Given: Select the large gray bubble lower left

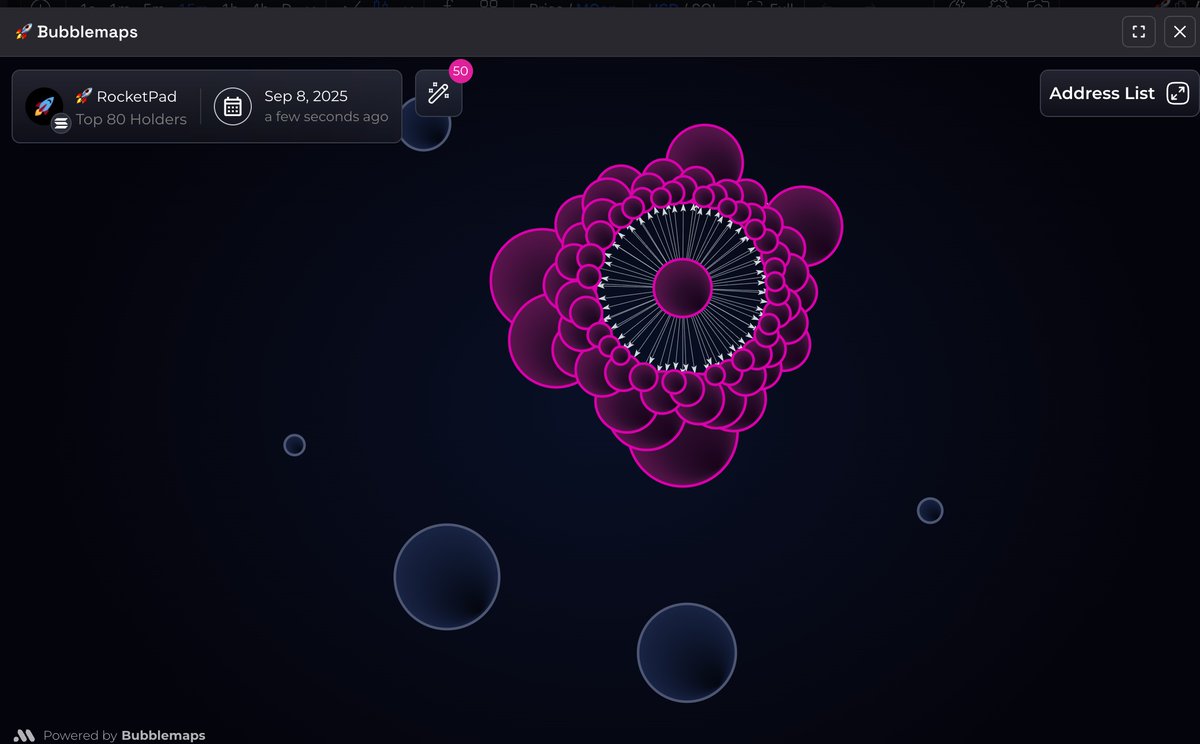Looking at the screenshot, I should point(447,577).
